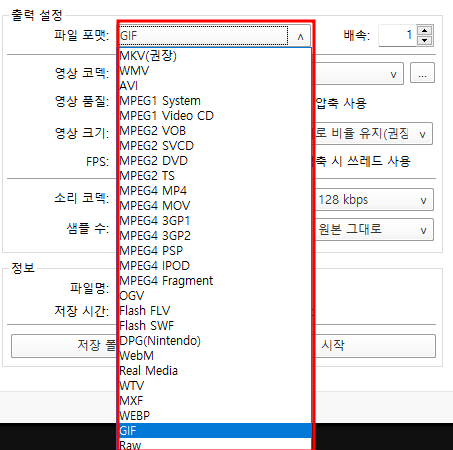Viewport: 453px width, 450px height.
Task: Select Flash SWF option
Action: (215, 326)
